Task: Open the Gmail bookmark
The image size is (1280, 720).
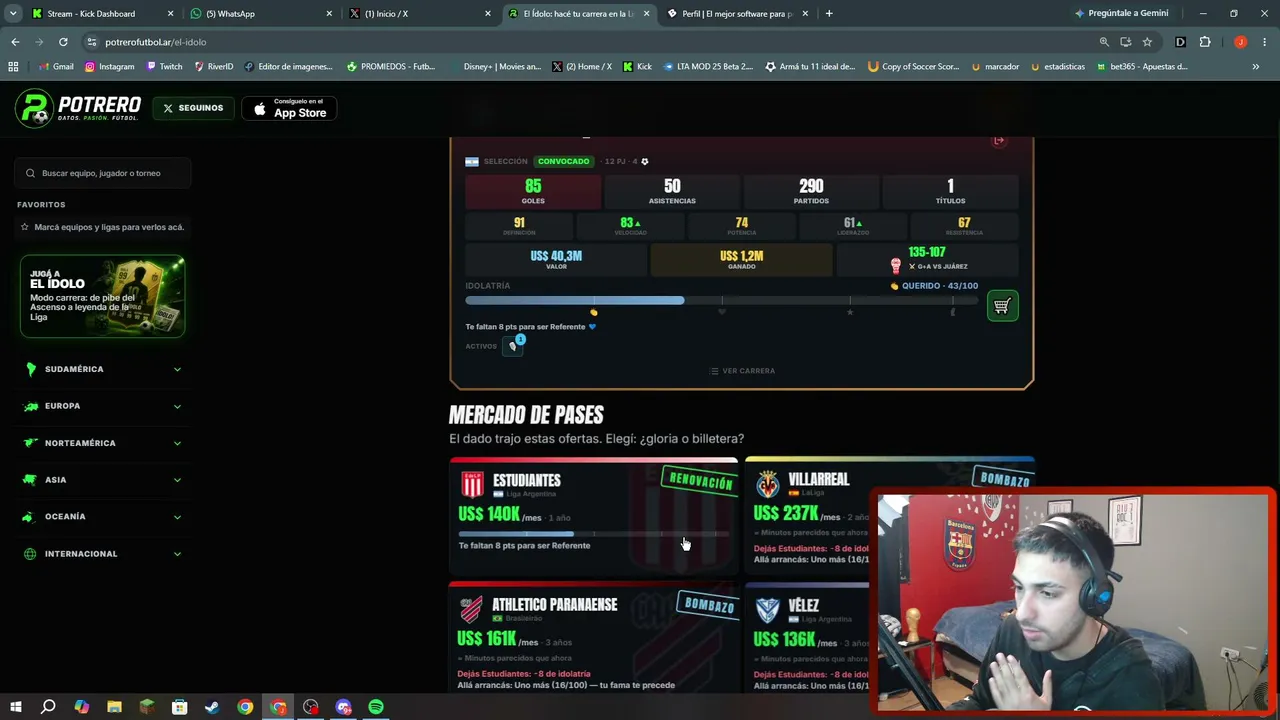Action: click(55, 67)
